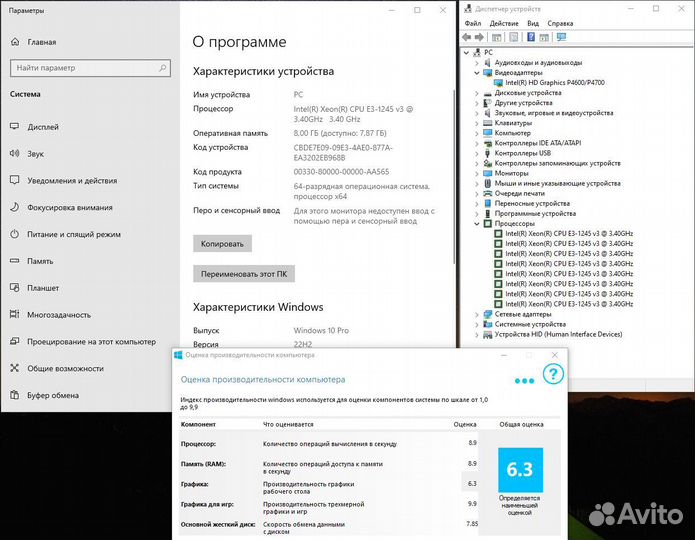The image size is (695, 540).
Task: Click blue Help icon in Device Manager toolbar
Action: 531,37
